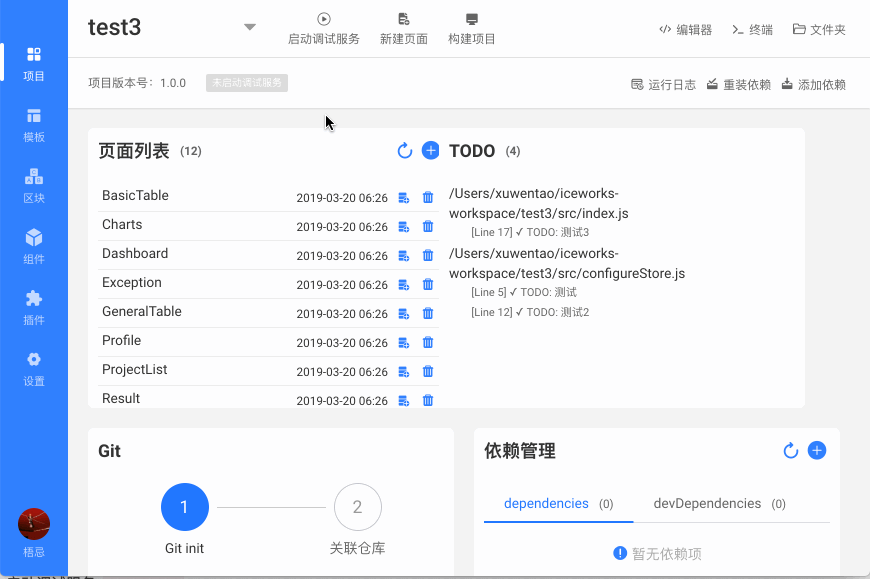The image size is (870, 579).
Task: Click 新建页面 to create a page
Action: 403,29
